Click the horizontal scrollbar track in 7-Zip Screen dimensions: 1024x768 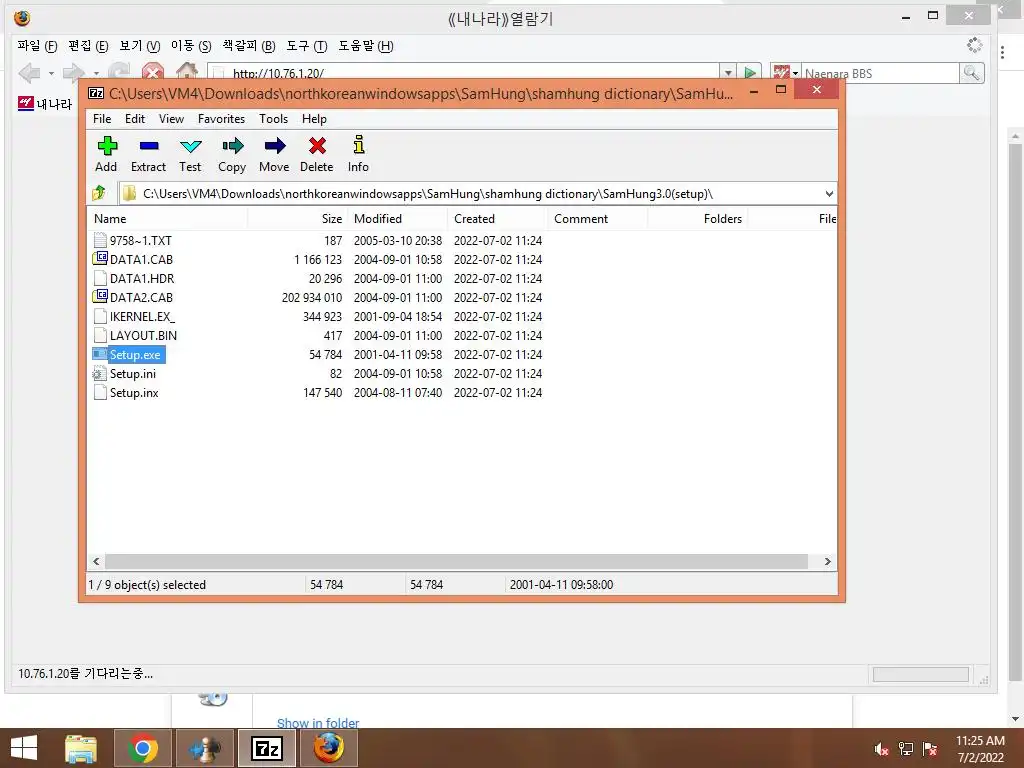point(456,562)
